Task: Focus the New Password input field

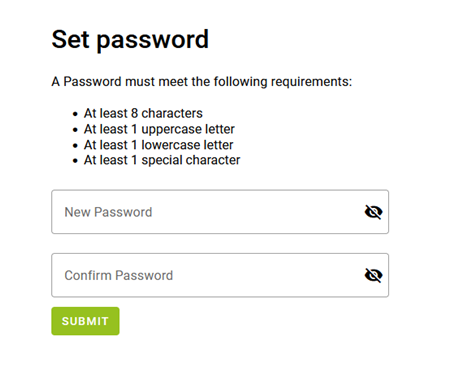Action: coord(220,212)
